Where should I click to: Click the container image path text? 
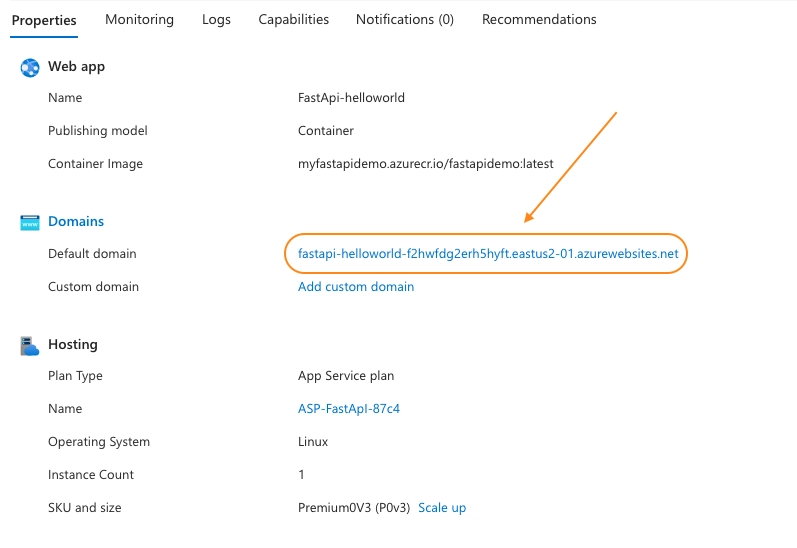pos(425,164)
